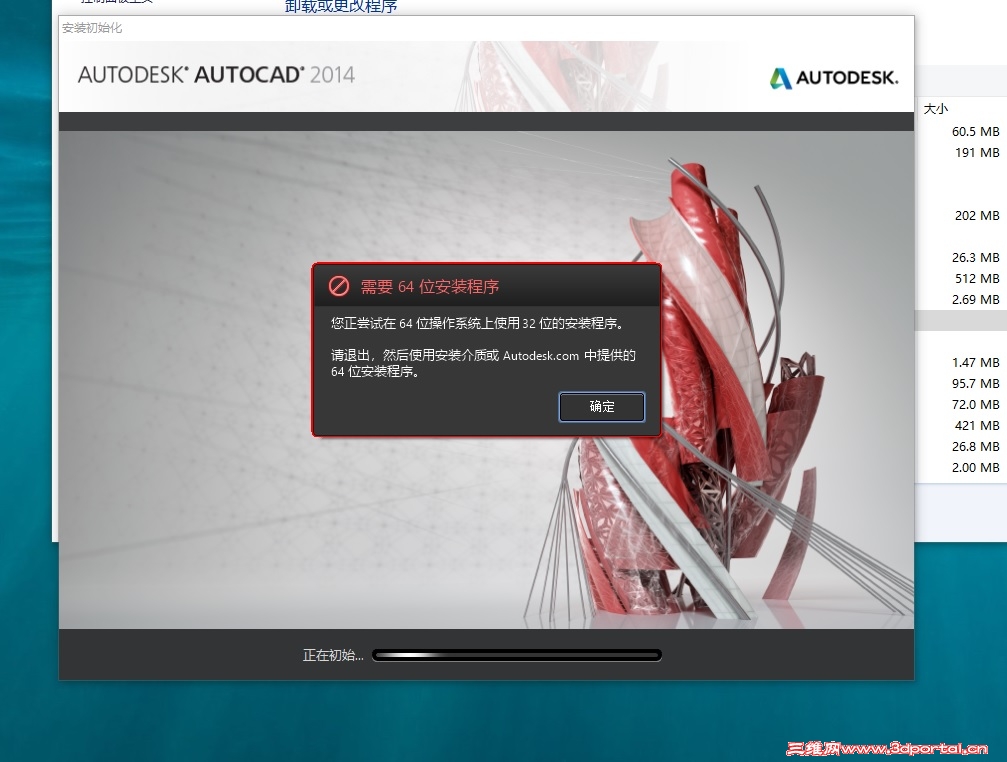Select the 191 MB entry in programs list
Image resolution: width=1007 pixels, height=762 pixels.
[977, 153]
